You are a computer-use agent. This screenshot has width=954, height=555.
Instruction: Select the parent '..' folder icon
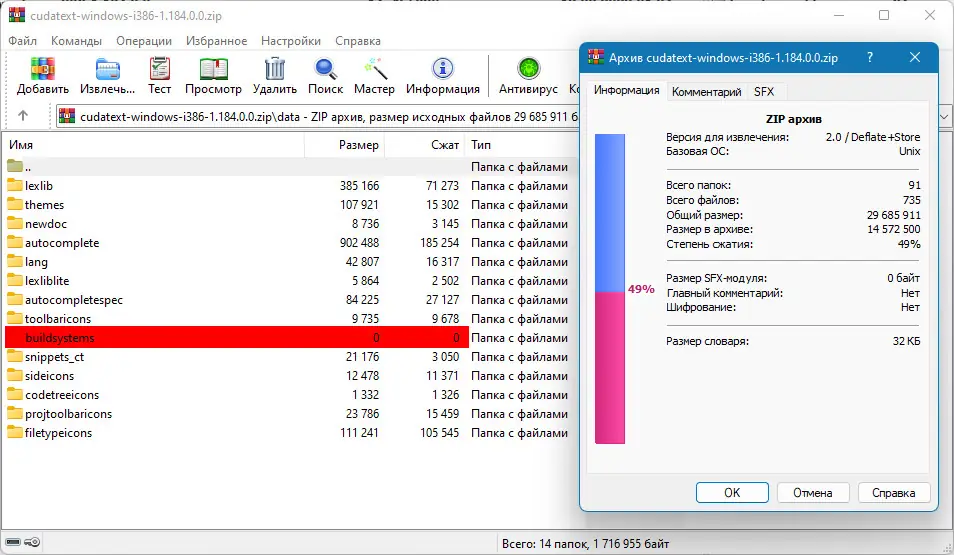pos(15,166)
